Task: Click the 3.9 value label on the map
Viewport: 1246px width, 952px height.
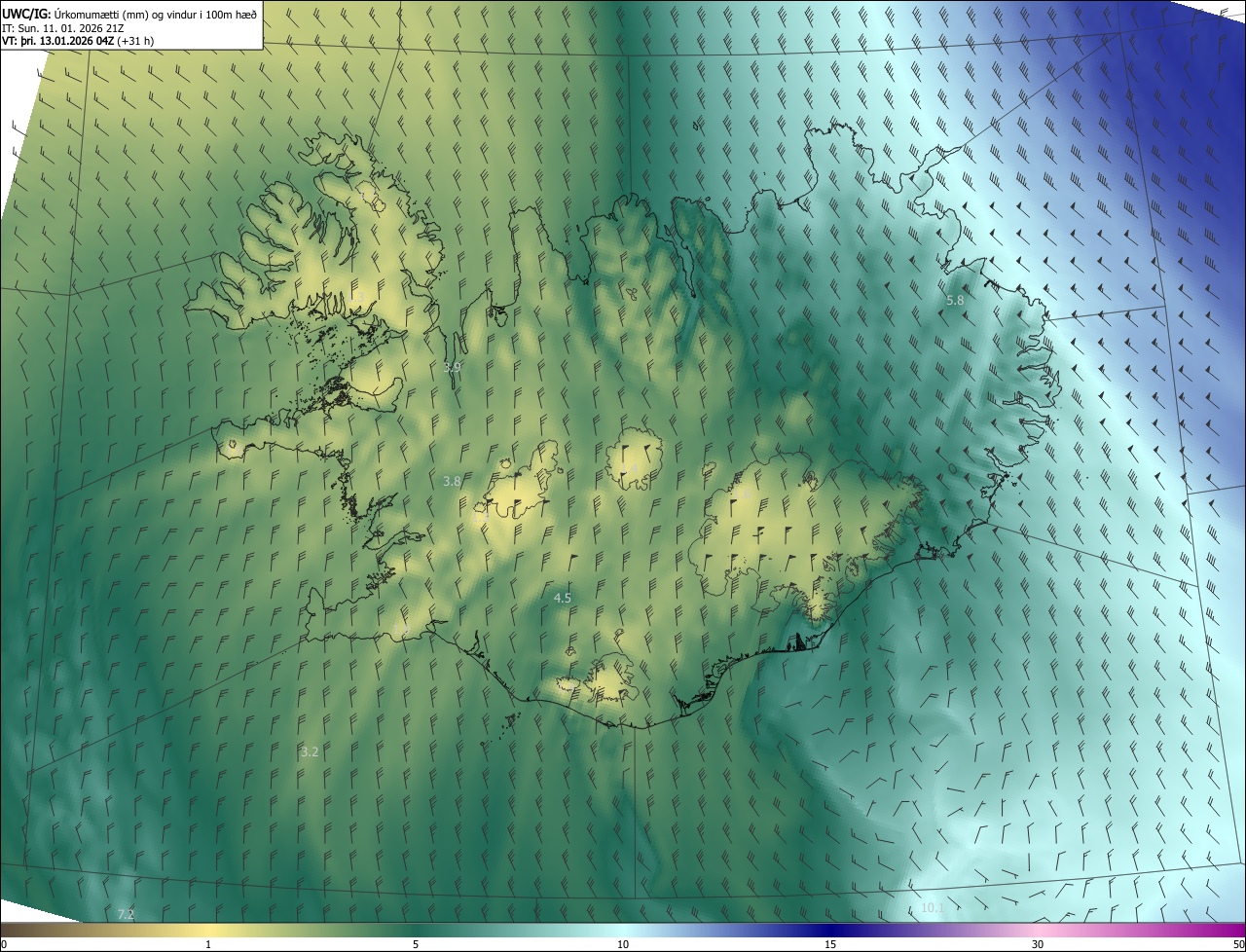Action: (452, 367)
